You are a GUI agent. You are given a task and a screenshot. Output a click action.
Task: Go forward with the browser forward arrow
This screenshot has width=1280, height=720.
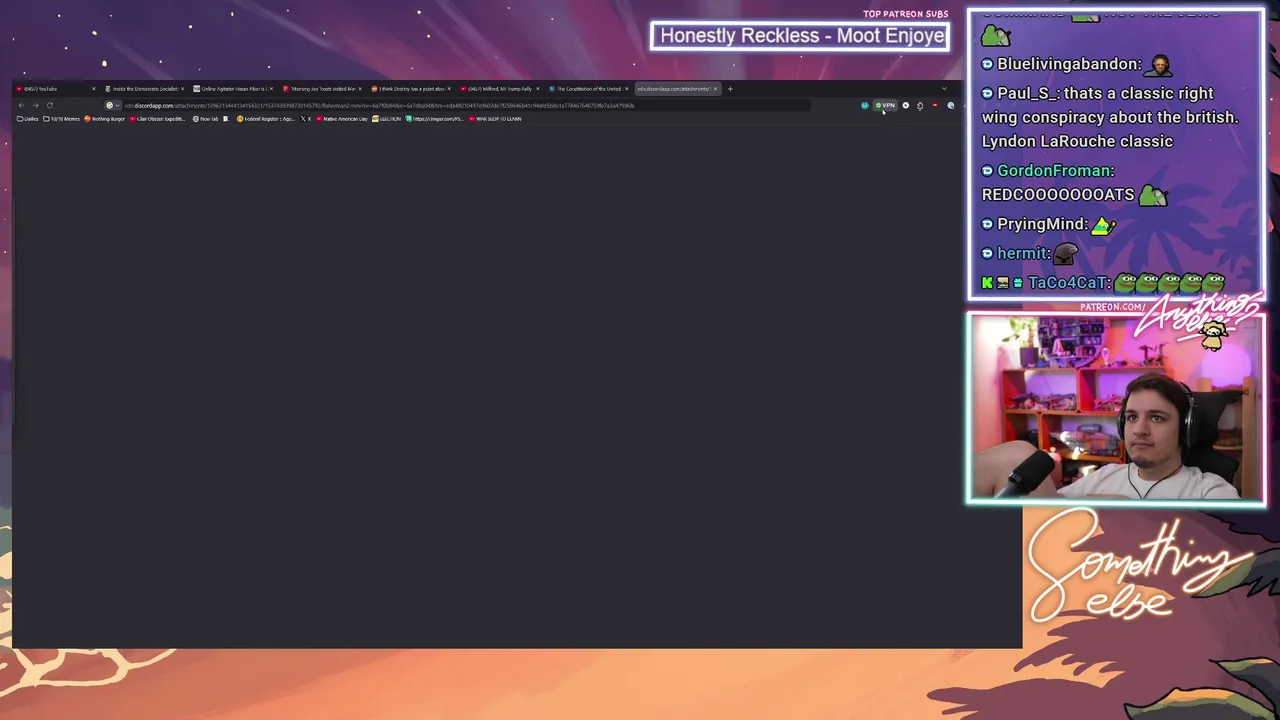click(35, 105)
